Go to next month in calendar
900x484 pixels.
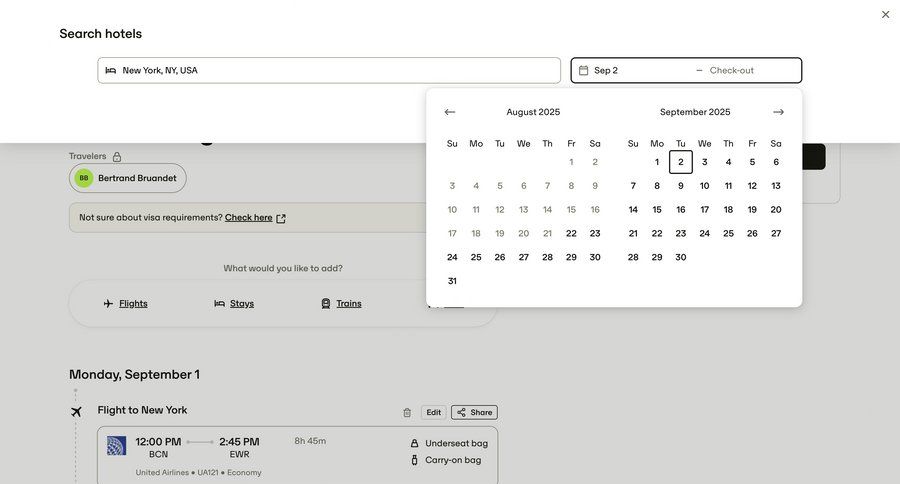pos(778,112)
